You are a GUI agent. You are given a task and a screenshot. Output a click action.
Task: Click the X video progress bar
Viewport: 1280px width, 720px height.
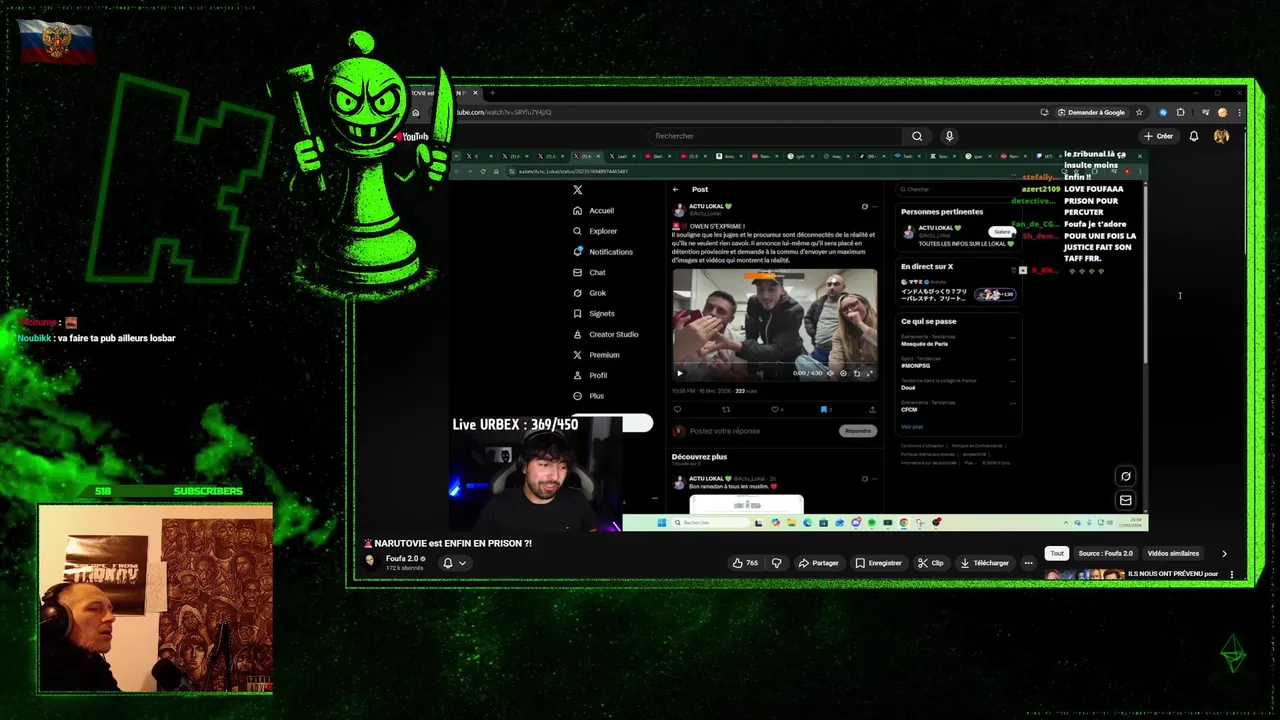coord(775,365)
